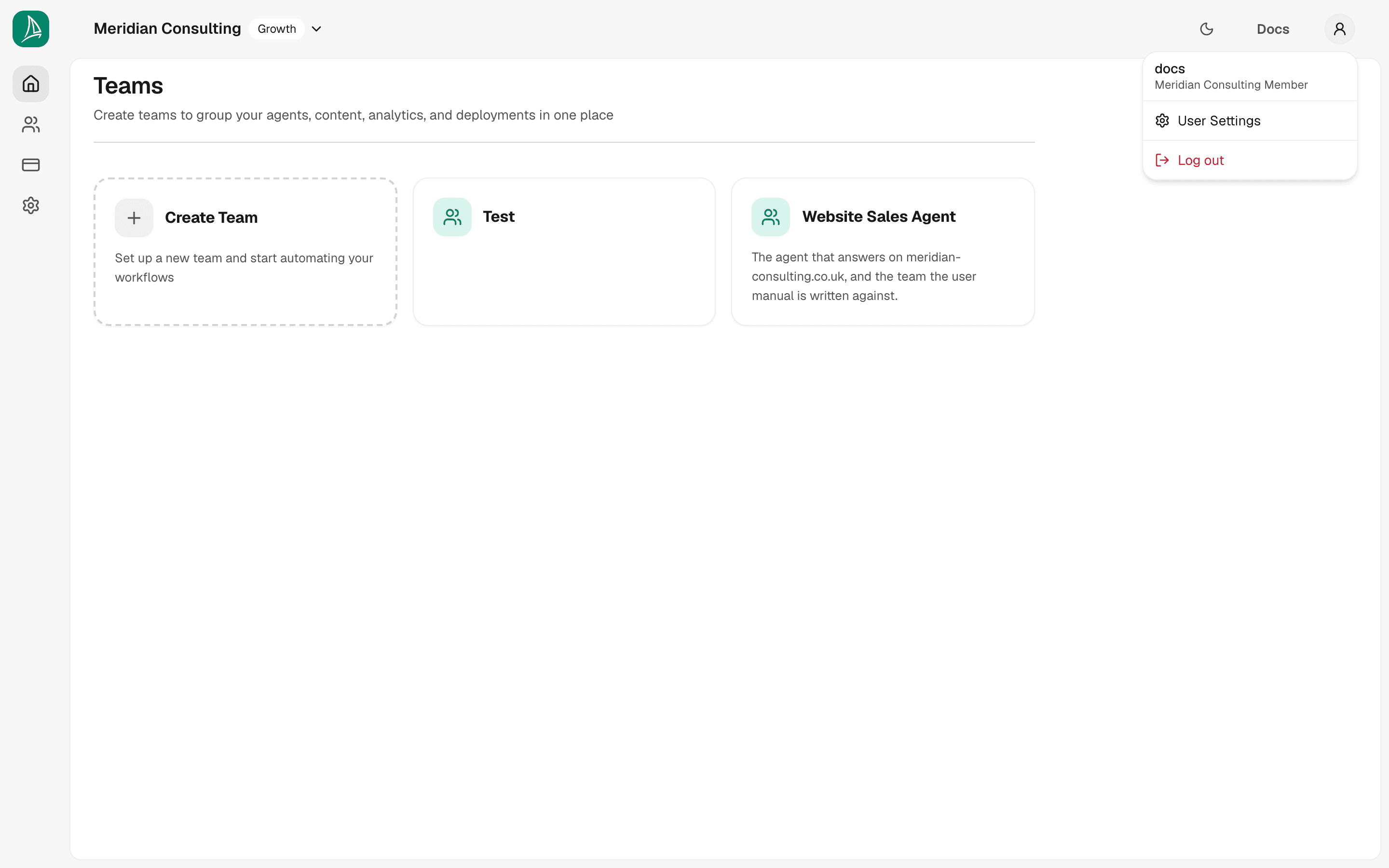Click the green sailboat app logo

tap(31, 29)
